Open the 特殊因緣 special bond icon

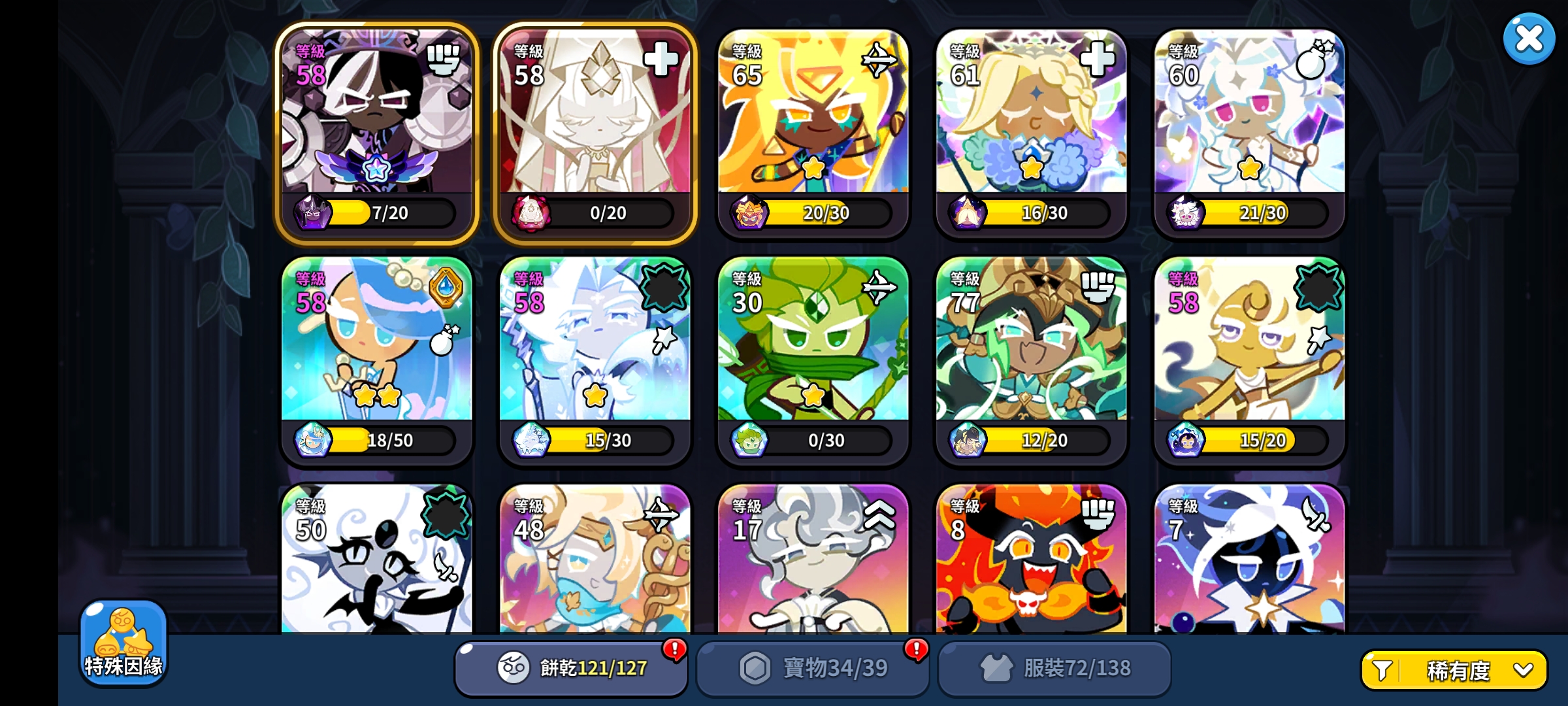123,643
